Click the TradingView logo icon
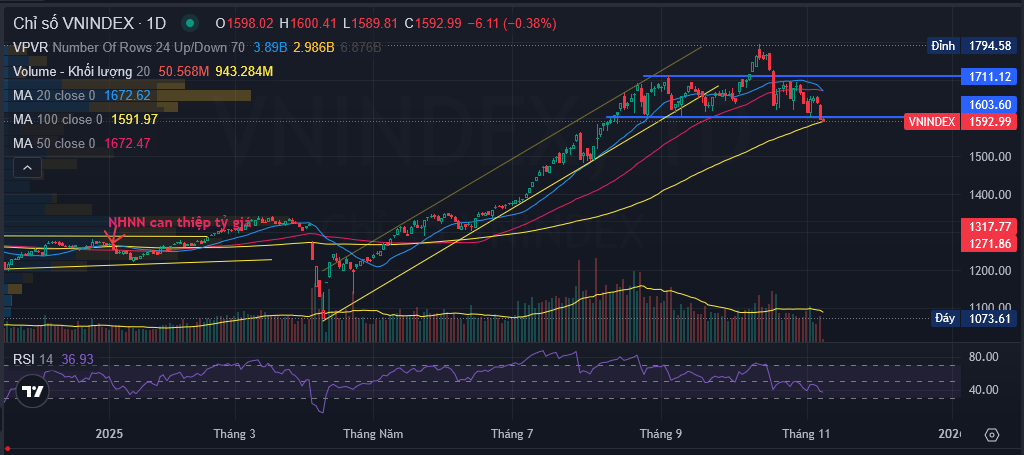1024x455 pixels. tap(31, 391)
